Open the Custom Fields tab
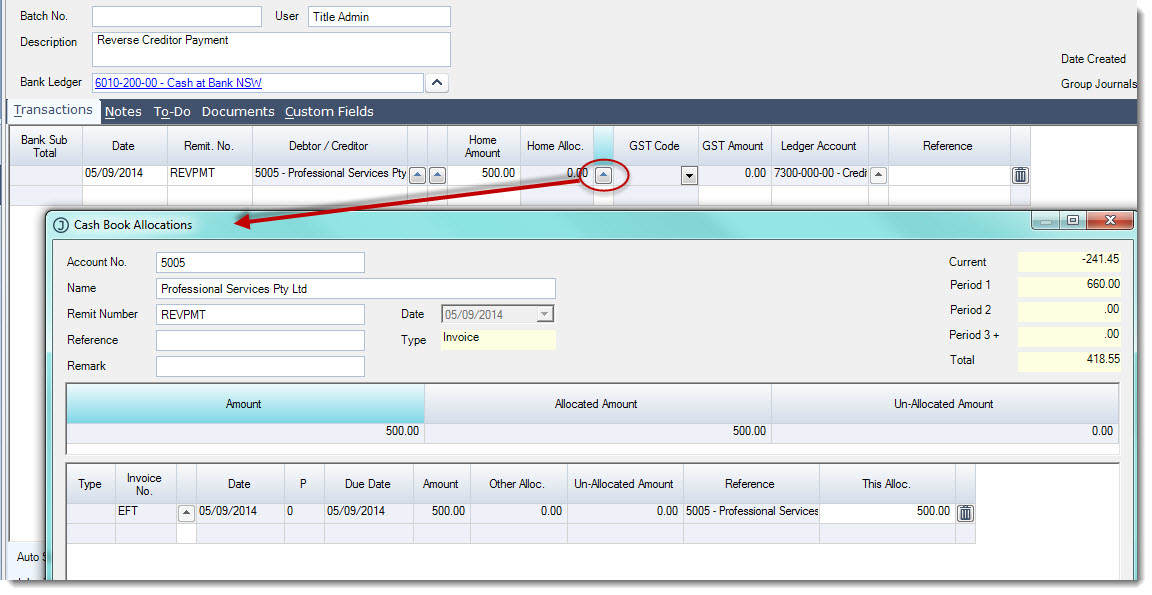 [329, 112]
